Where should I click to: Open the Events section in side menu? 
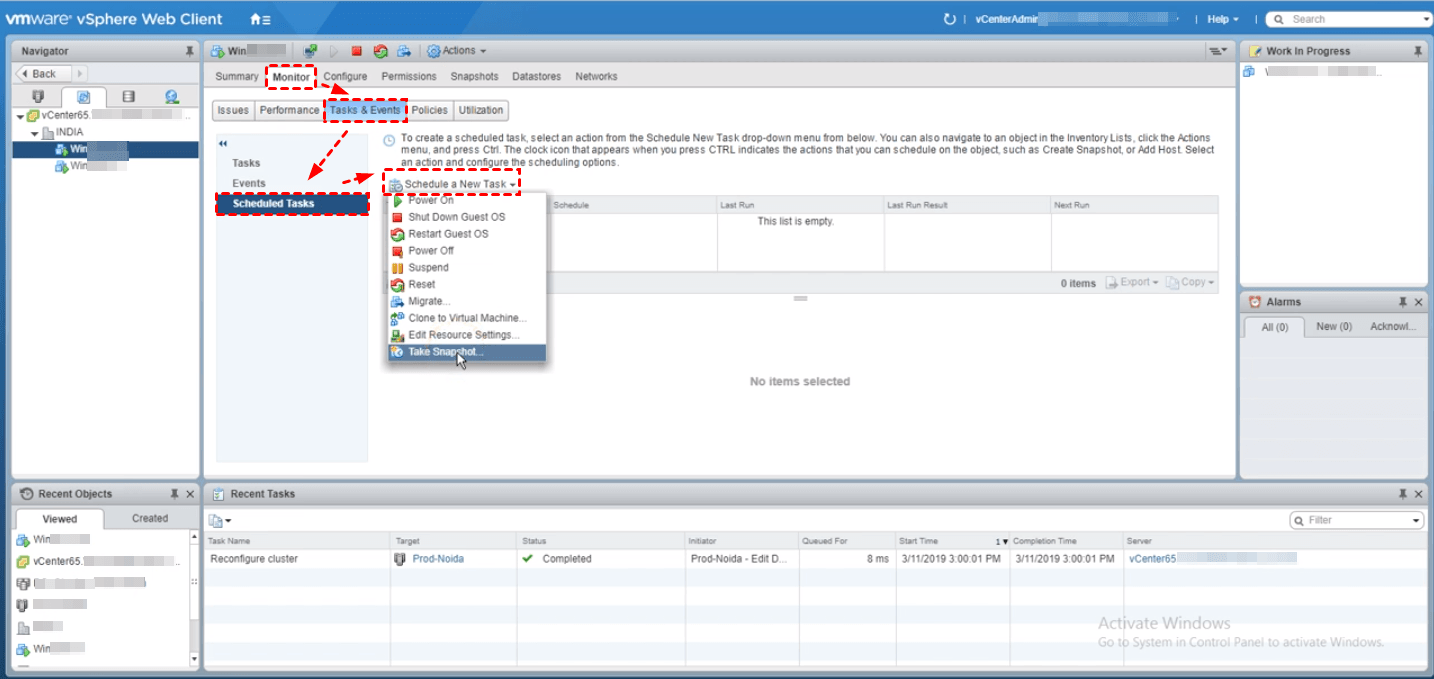click(x=249, y=183)
